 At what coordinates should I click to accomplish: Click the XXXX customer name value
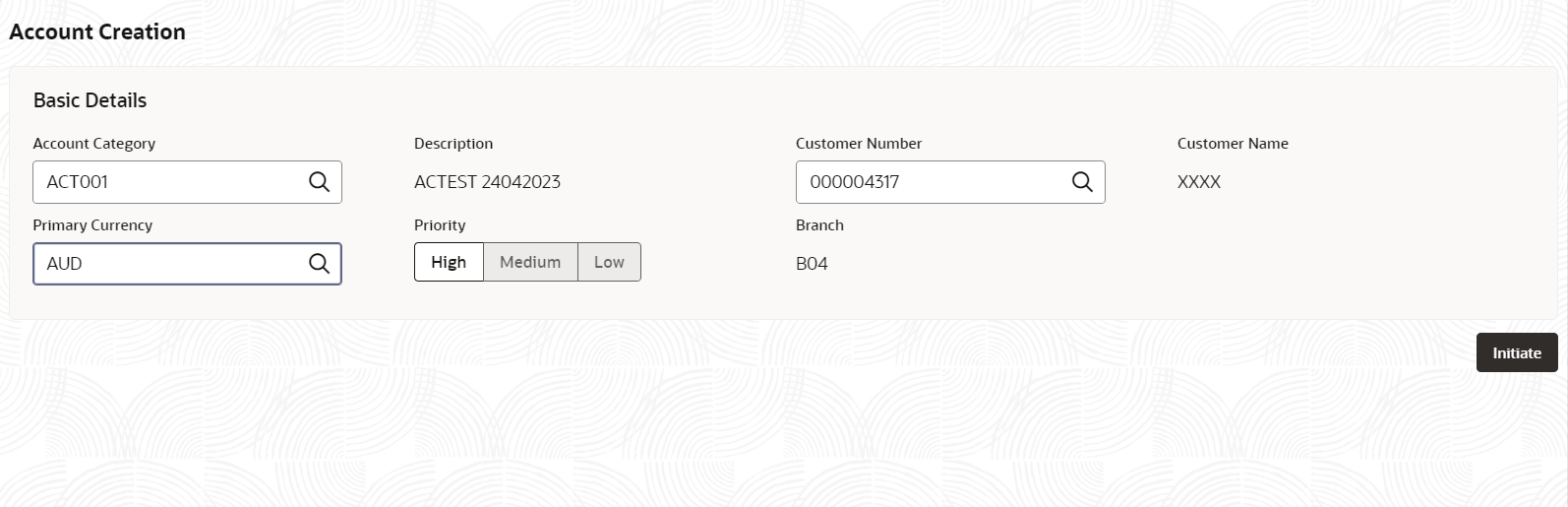1199,182
